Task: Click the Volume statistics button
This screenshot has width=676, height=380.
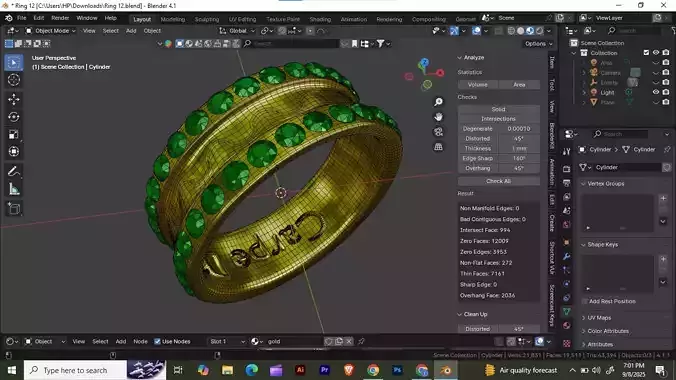Action: pyautogui.click(x=478, y=85)
